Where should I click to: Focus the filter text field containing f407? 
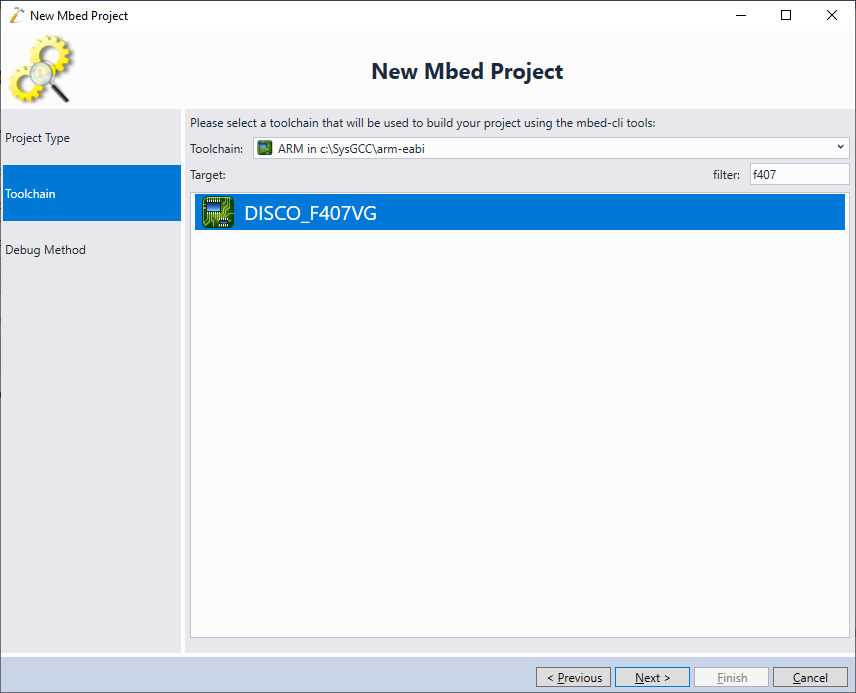799,175
